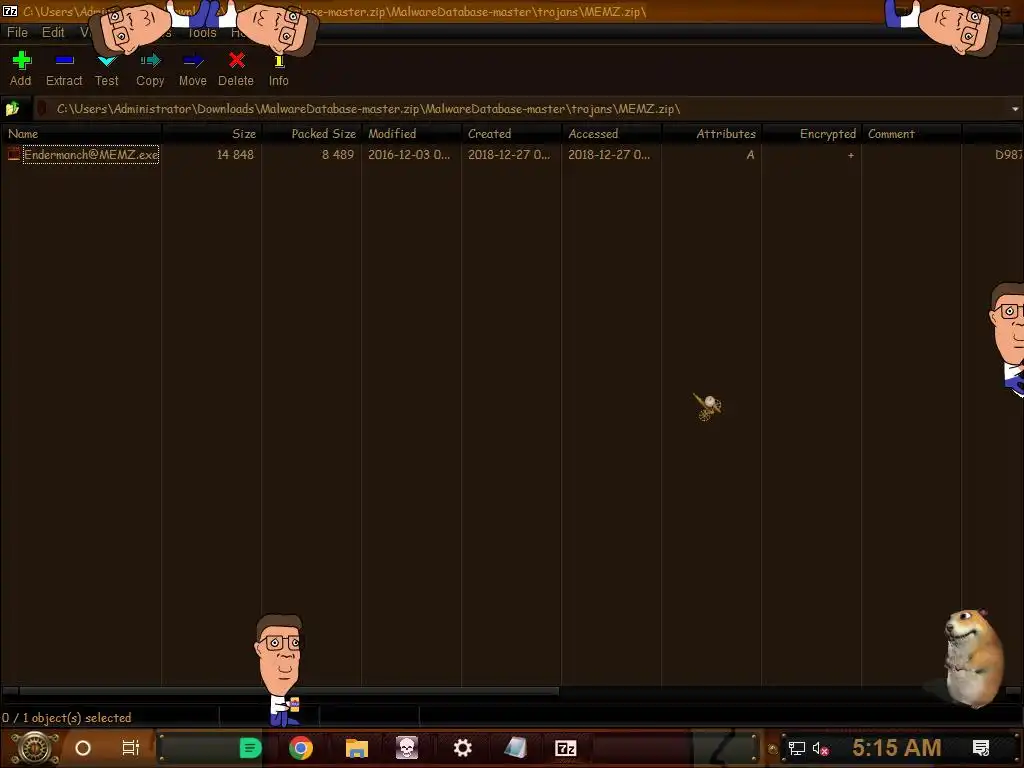Choose the Move toolbar icon

coord(193,61)
